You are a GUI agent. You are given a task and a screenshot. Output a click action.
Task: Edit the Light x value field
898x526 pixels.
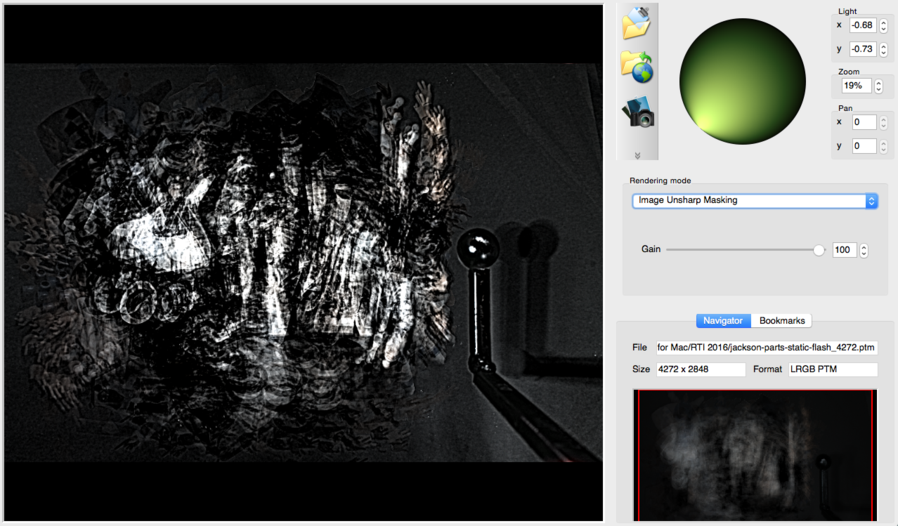(x=862, y=25)
